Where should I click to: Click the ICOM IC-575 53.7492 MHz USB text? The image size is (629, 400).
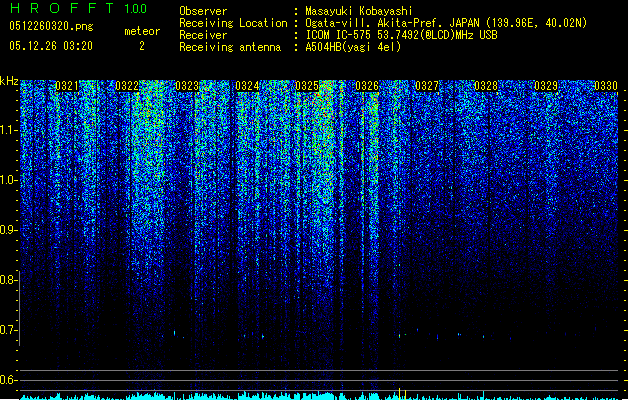tap(401, 35)
